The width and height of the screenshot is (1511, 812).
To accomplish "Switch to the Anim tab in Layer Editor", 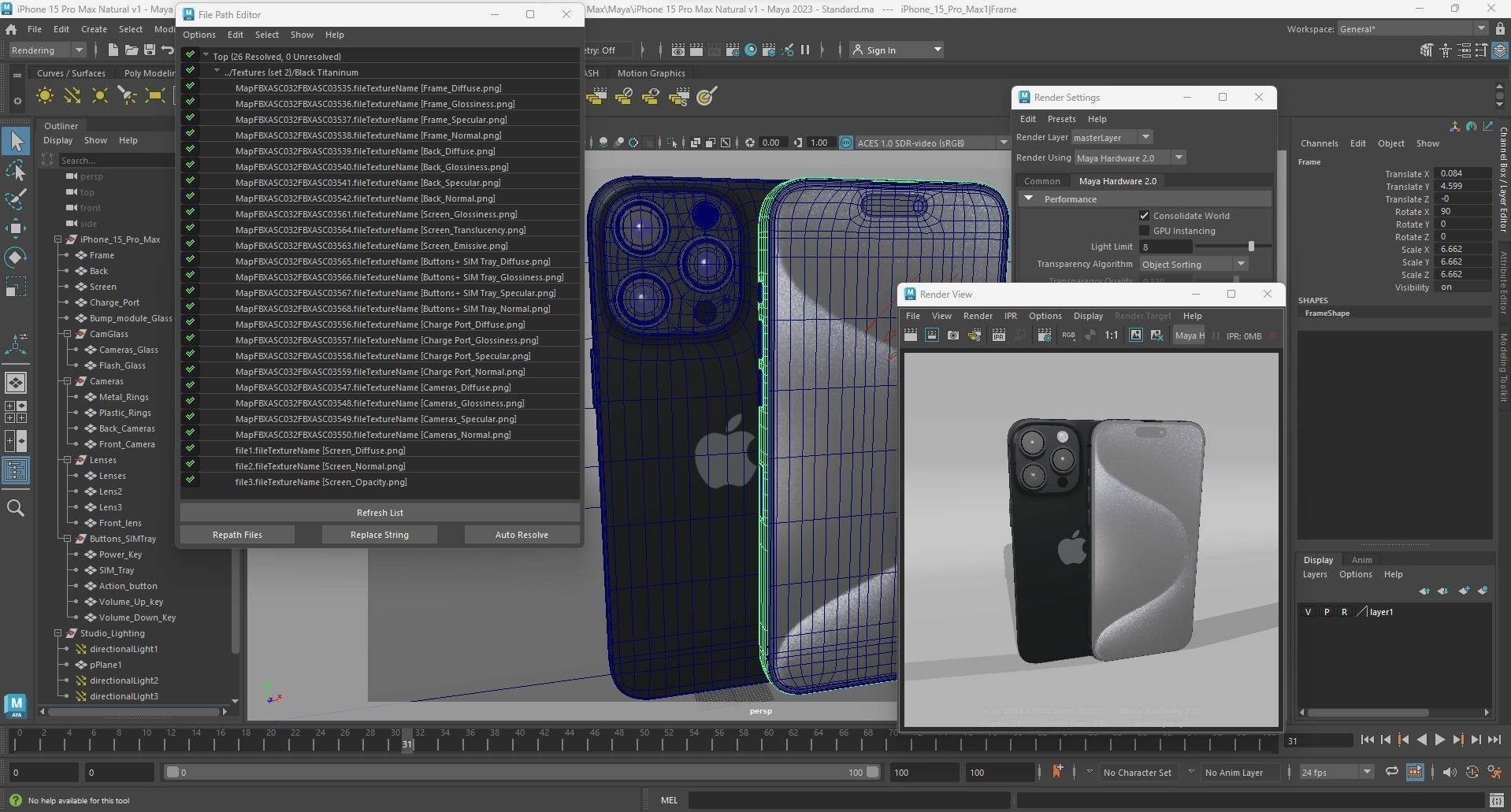I will pyautogui.click(x=1361, y=560).
